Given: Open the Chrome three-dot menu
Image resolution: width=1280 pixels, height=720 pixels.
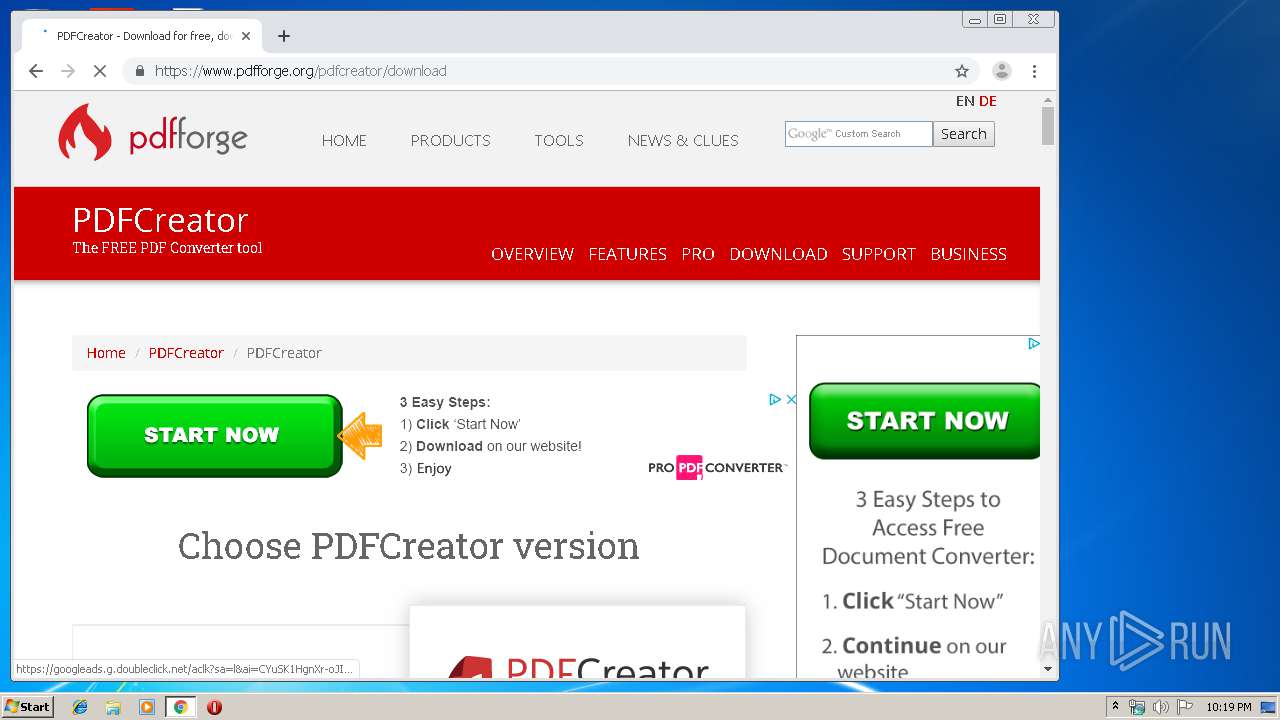Looking at the screenshot, I should click(1034, 71).
